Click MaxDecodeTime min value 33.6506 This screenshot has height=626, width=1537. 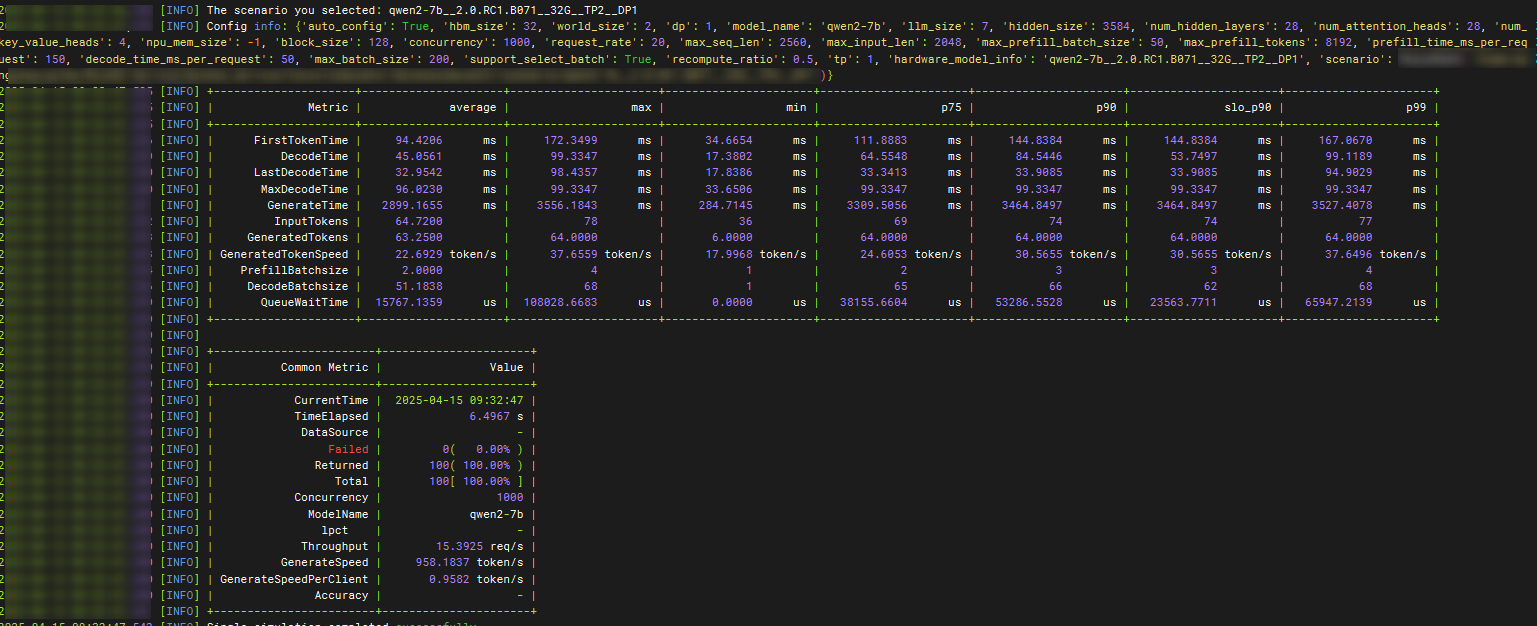pos(728,189)
